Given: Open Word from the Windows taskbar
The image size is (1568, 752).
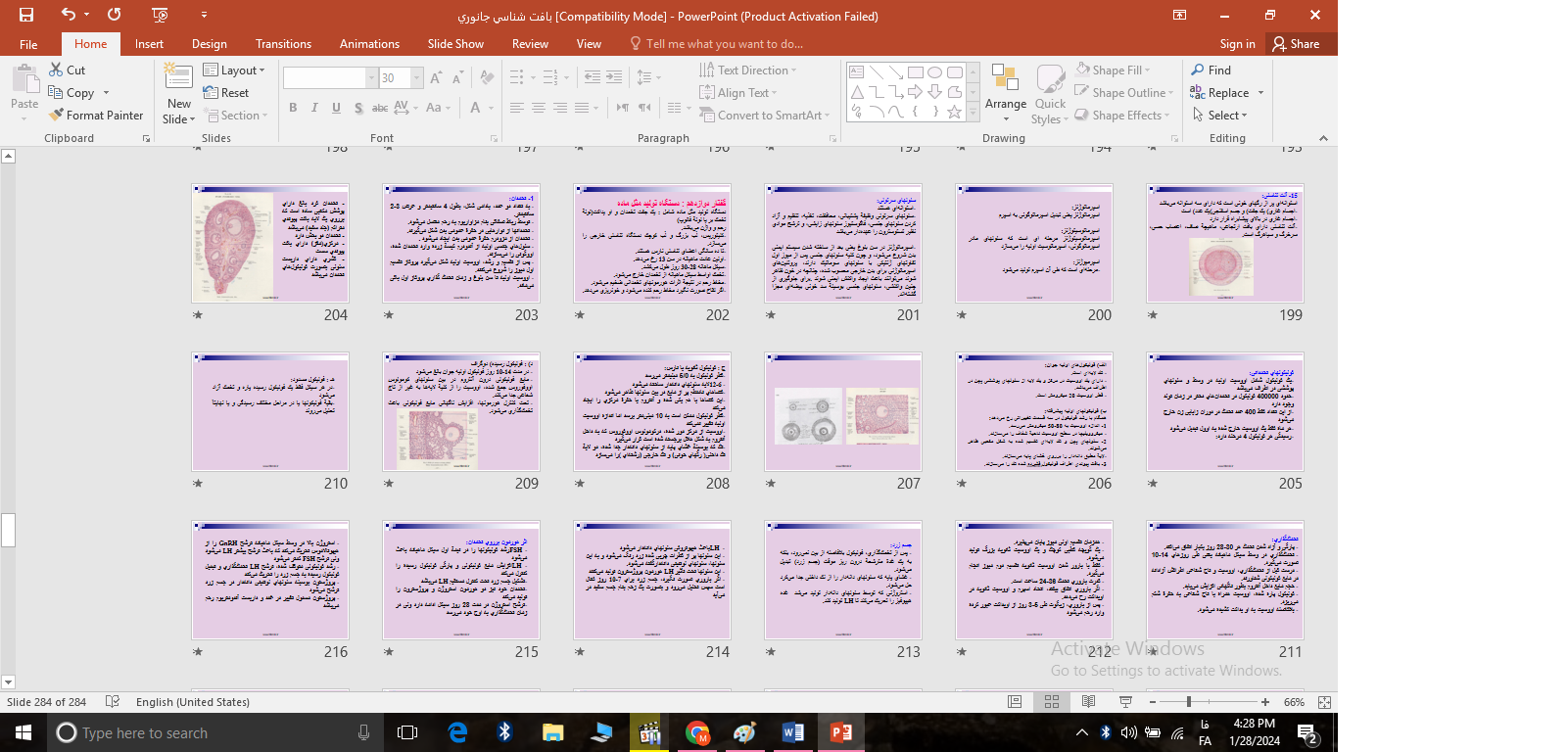Looking at the screenshot, I should tap(792, 732).
